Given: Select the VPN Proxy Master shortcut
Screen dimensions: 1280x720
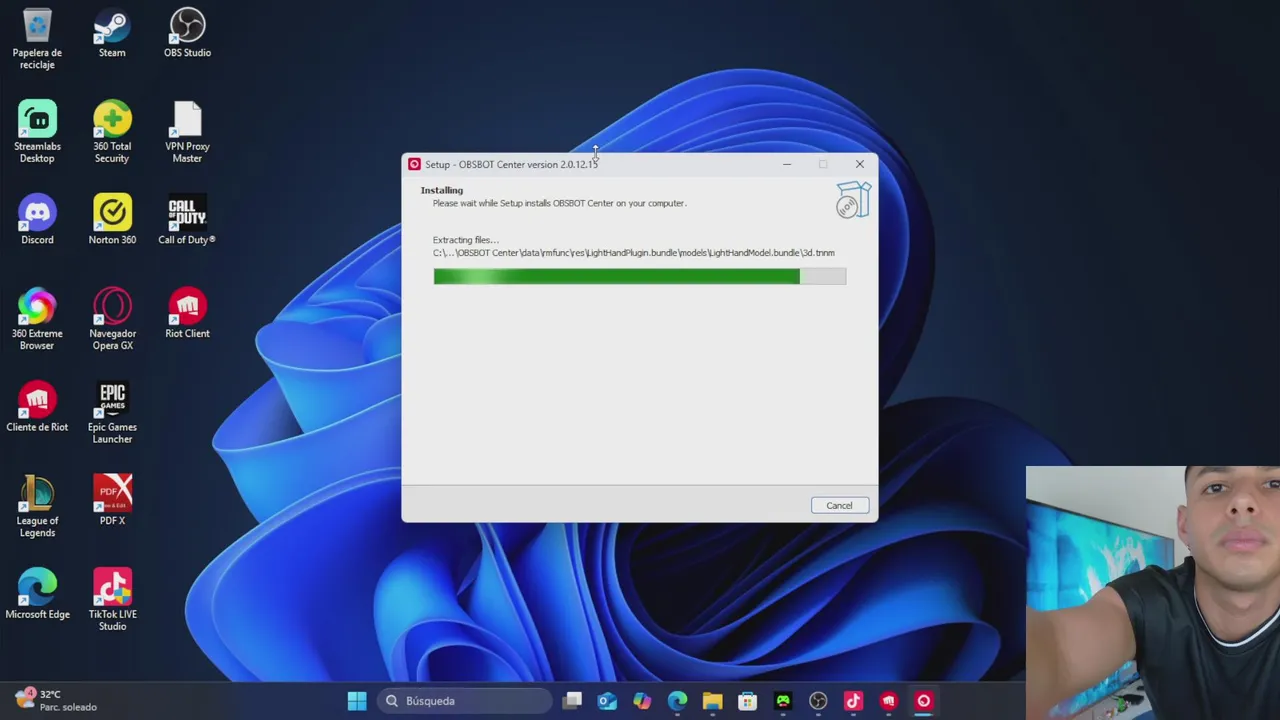Looking at the screenshot, I should click(x=187, y=132).
